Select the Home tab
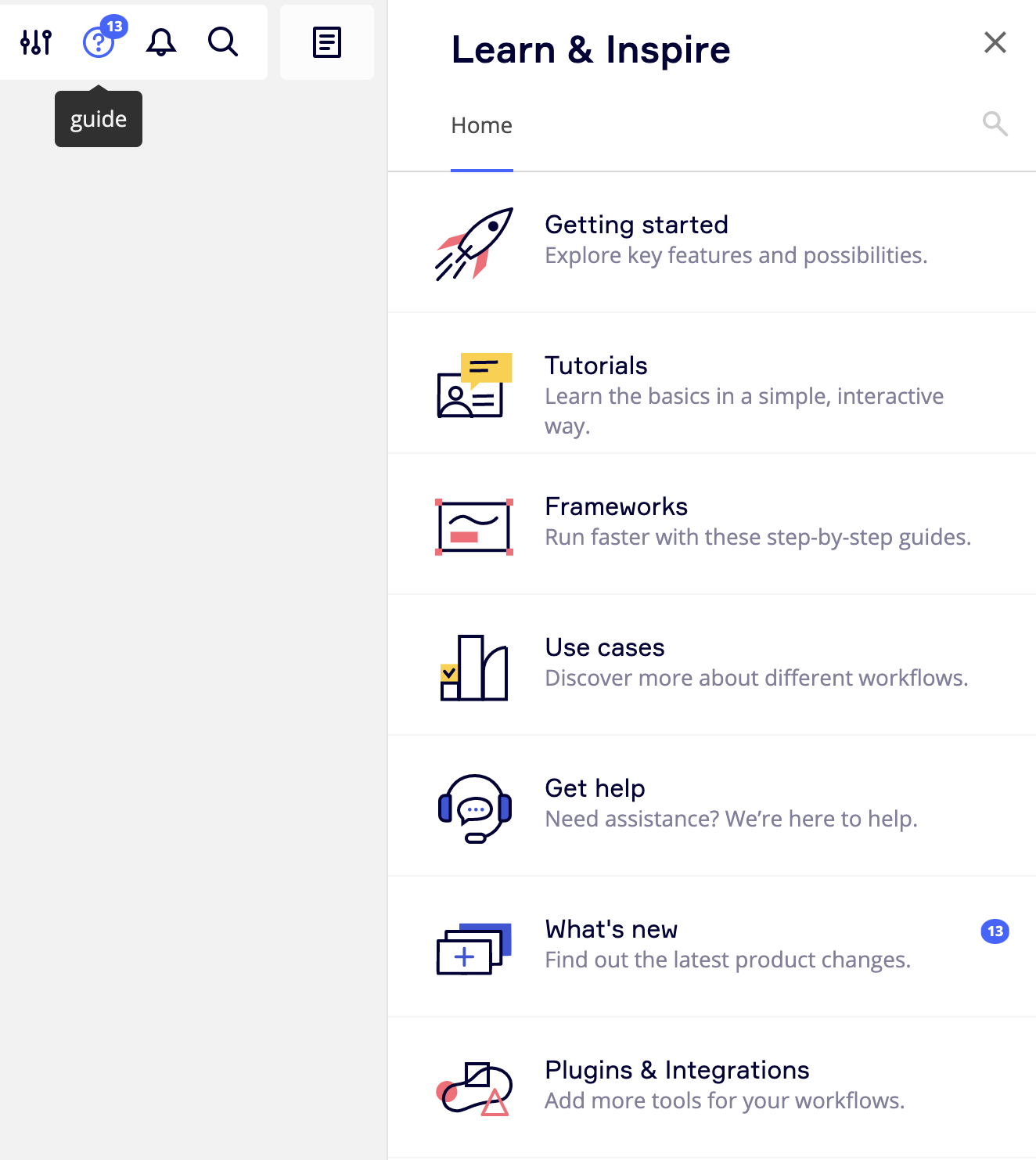Image resolution: width=1036 pixels, height=1160 pixels. 481,126
